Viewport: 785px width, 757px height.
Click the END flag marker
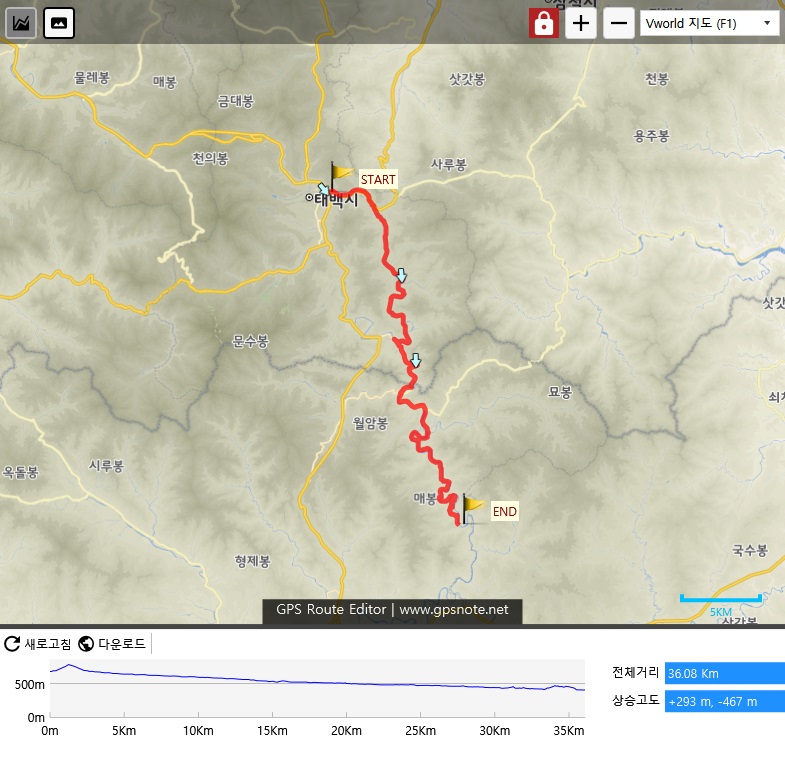[x=472, y=509]
